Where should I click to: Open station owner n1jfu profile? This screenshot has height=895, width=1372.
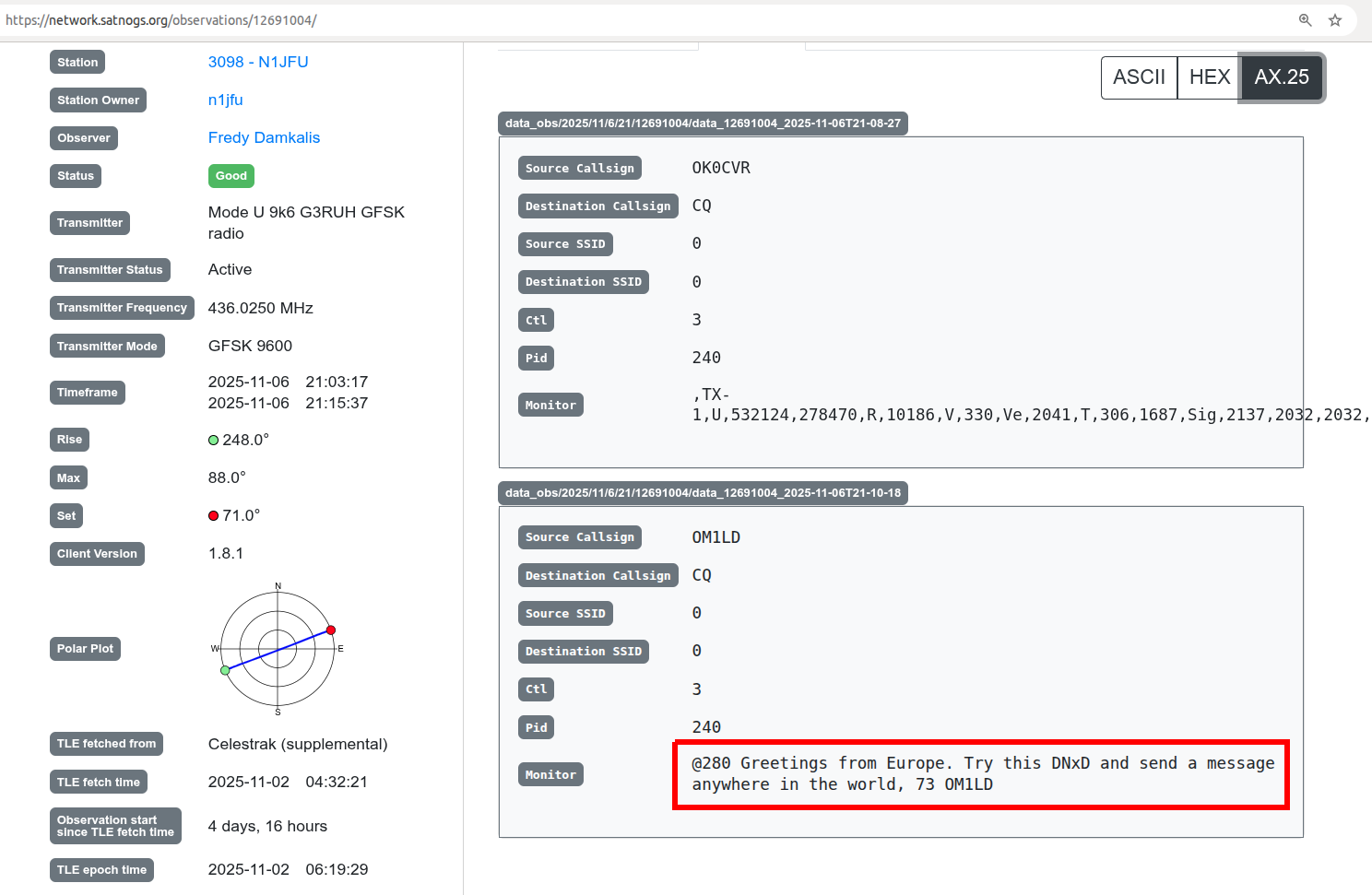click(225, 100)
